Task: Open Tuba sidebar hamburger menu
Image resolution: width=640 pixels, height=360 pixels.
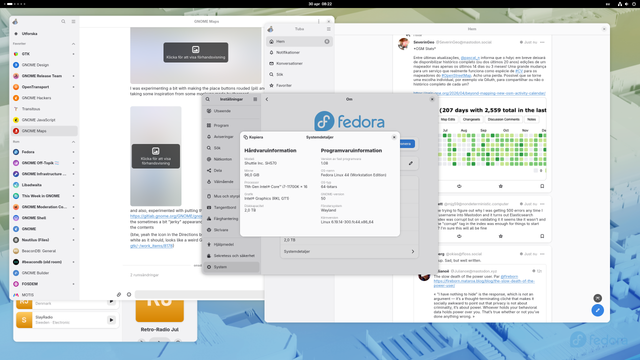Action: click(x=329, y=29)
